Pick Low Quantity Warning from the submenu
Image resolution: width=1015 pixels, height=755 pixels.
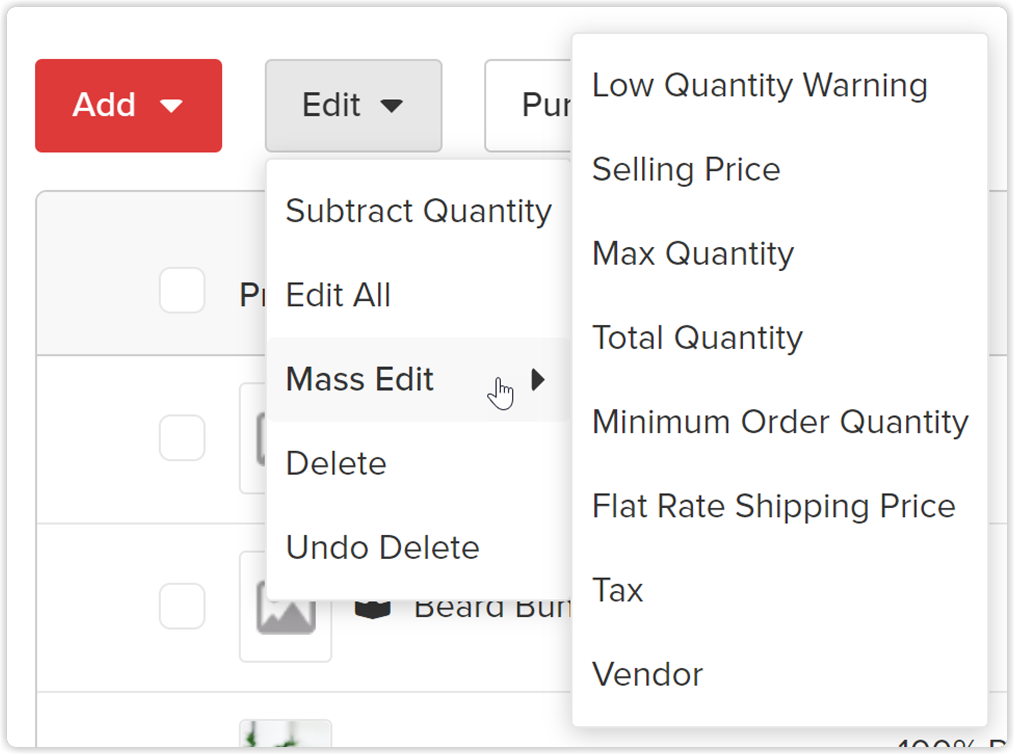(779, 85)
